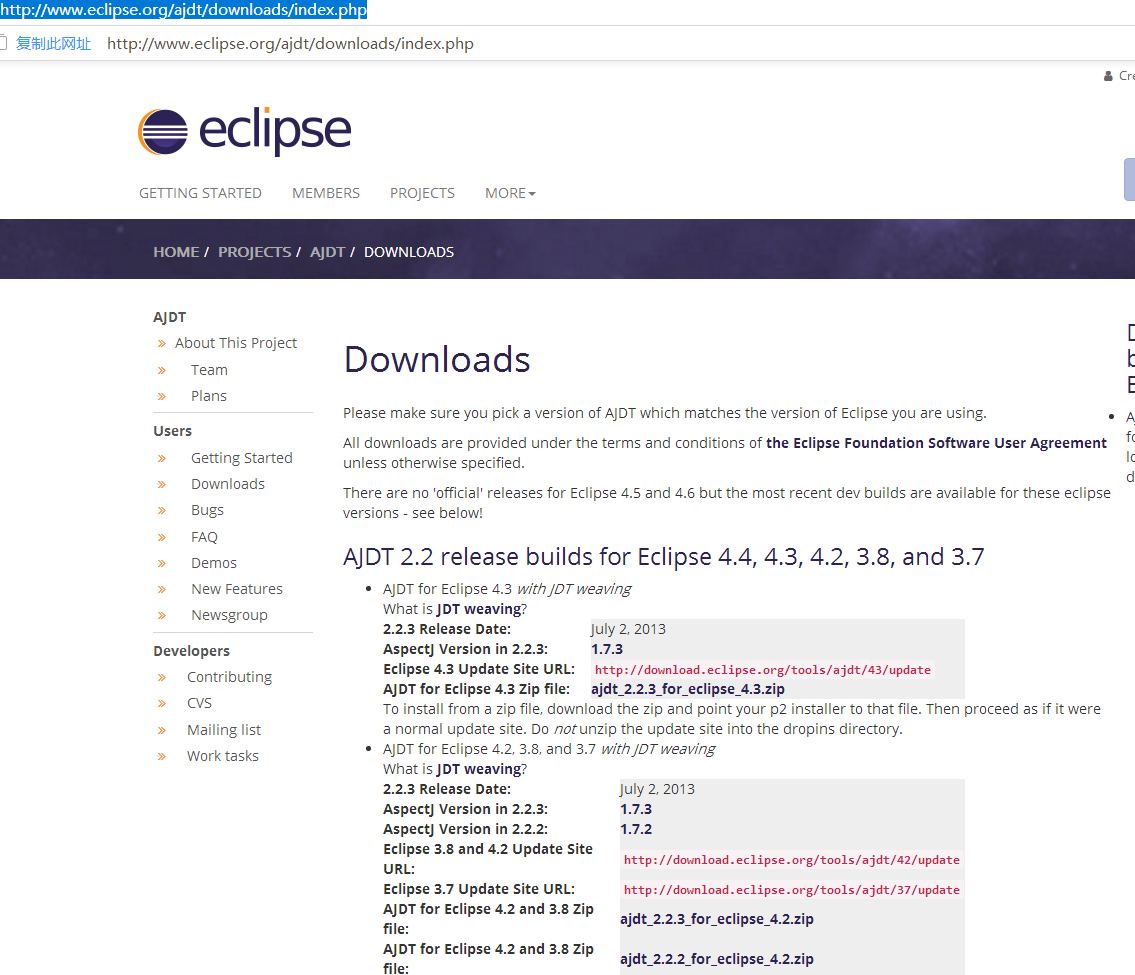This screenshot has height=975, width=1135.
Task: Download ajdt_2.2.3_for_eclipse_4.2.zip
Action: point(717,919)
